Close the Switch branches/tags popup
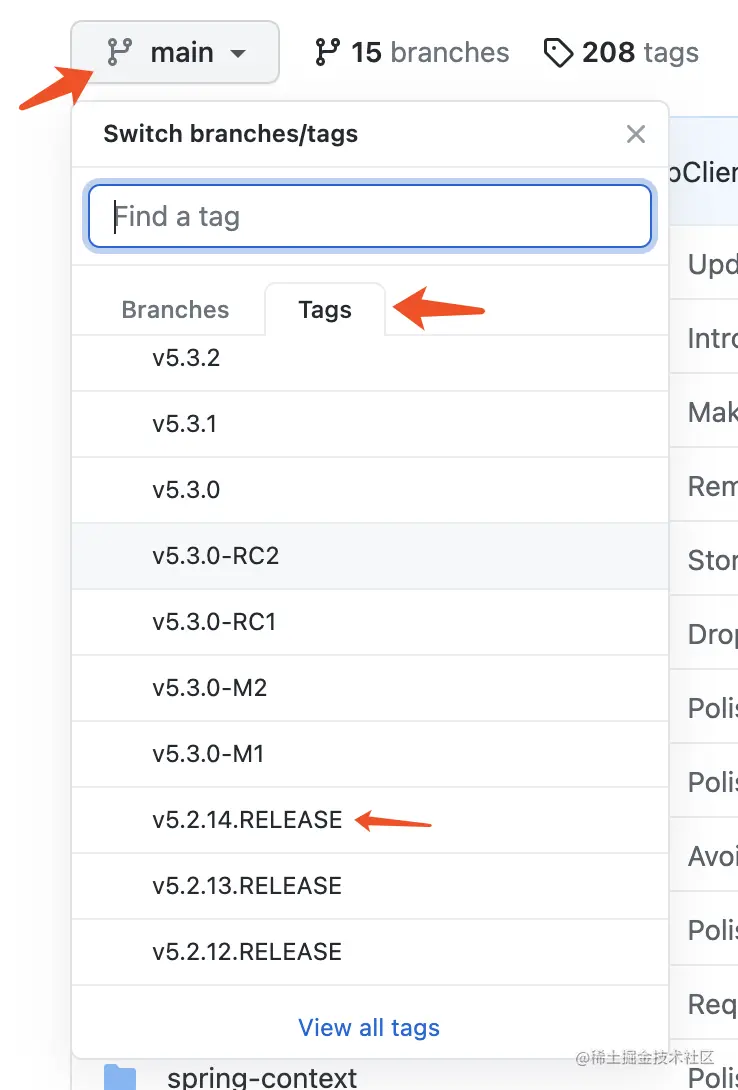 (x=635, y=134)
